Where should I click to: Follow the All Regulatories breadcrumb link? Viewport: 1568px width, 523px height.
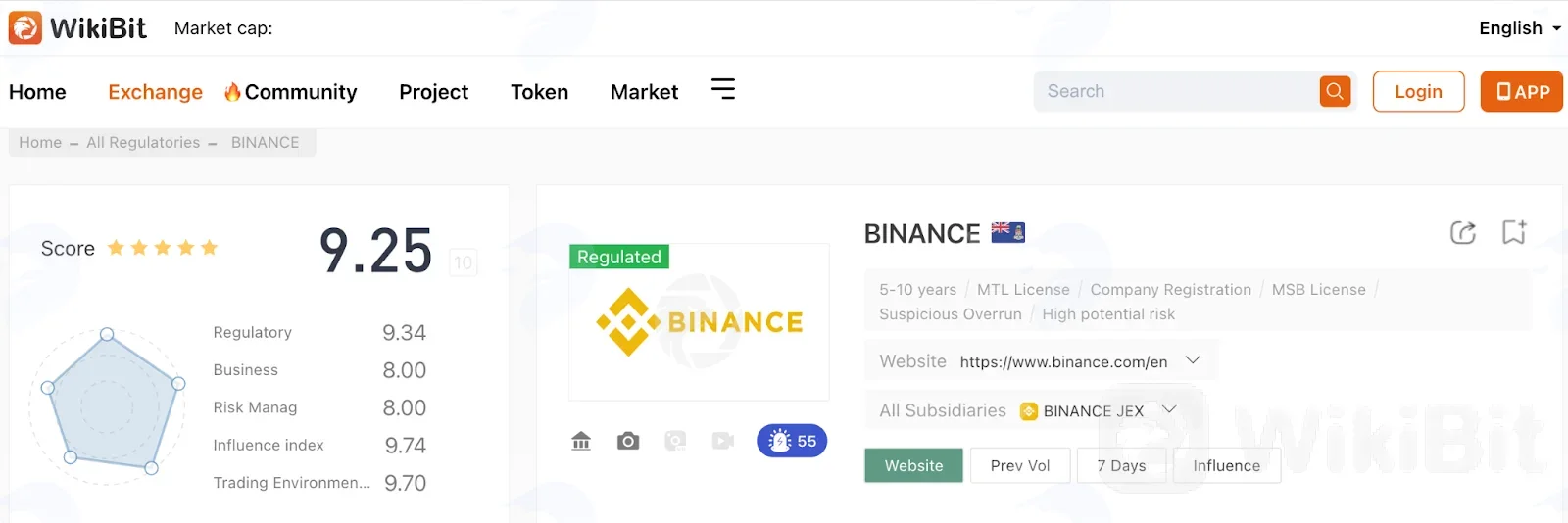tap(143, 142)
